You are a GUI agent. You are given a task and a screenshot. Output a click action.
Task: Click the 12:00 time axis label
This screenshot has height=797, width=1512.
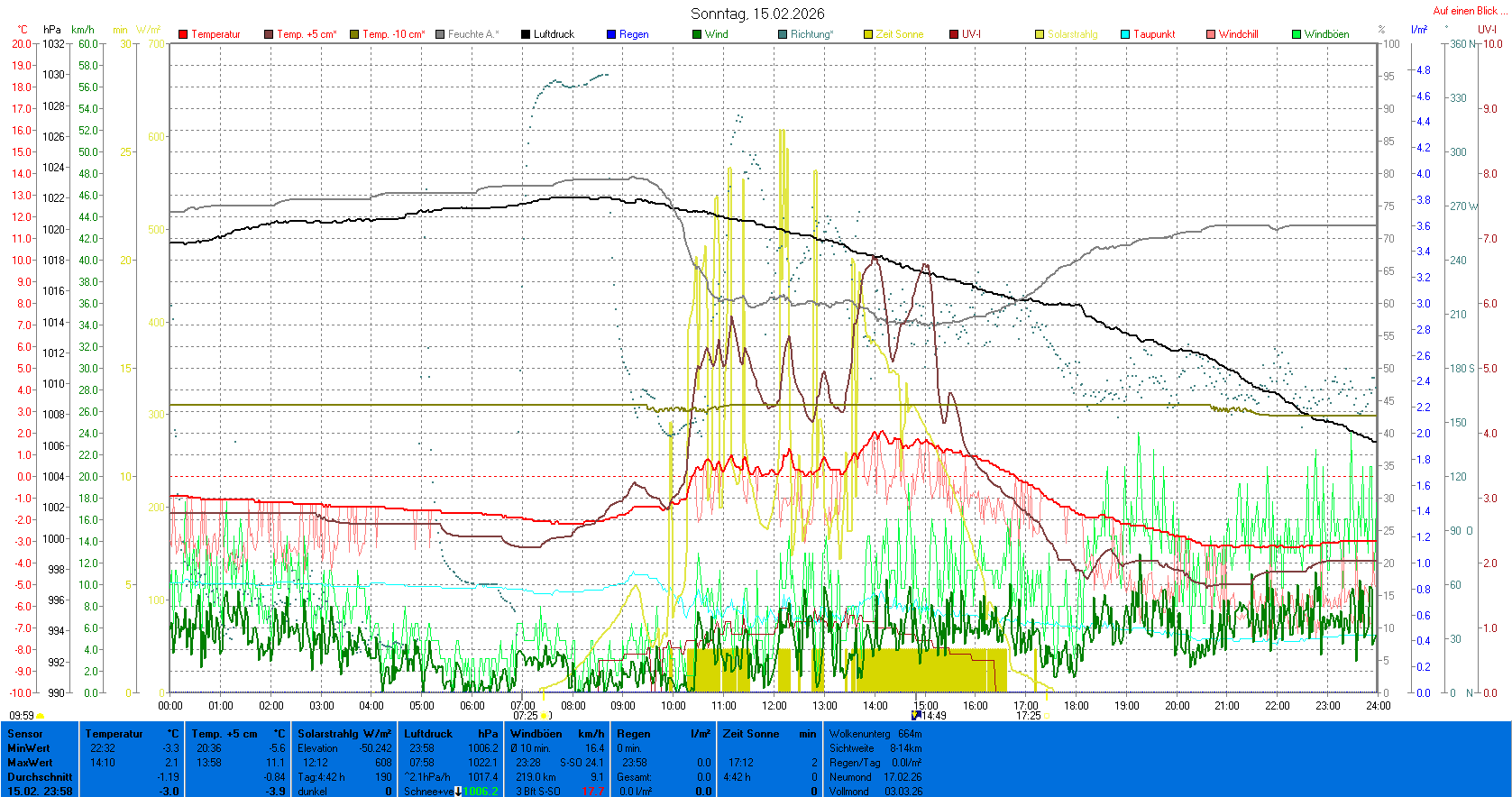pos(774,706)
